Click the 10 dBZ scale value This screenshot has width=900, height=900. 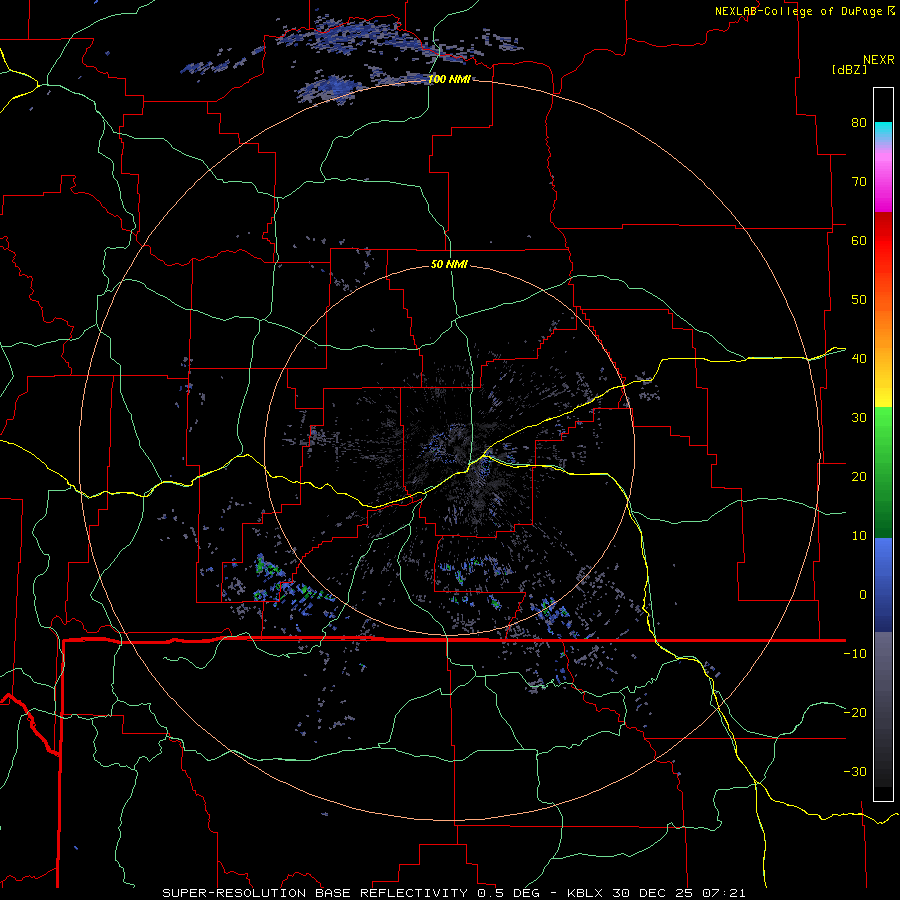859,536
